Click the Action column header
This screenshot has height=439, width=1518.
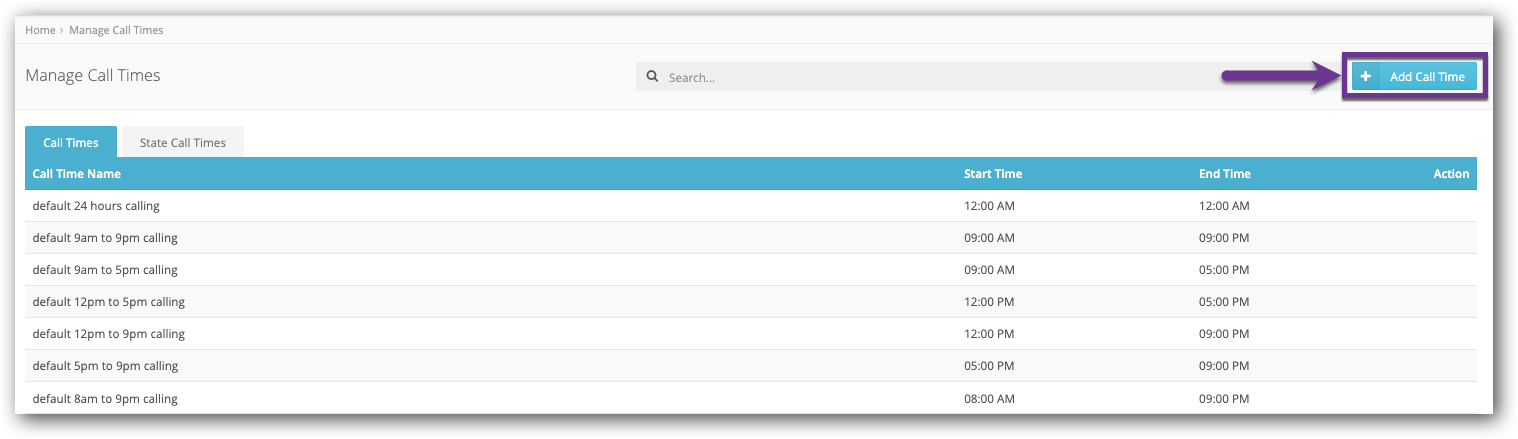pos(1451,174)
